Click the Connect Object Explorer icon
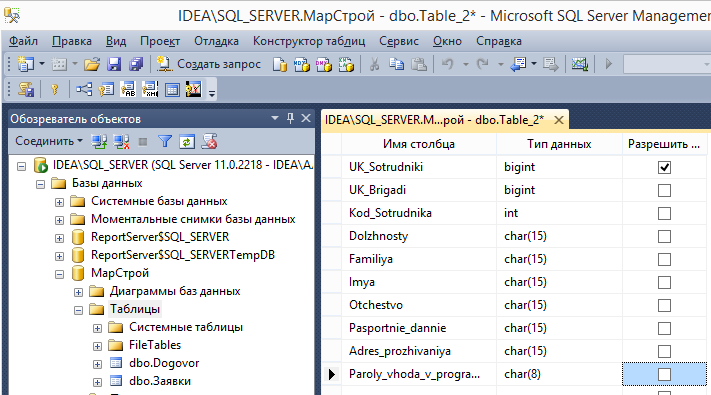This screenshot has height=395, width=711. click(99, 142)
